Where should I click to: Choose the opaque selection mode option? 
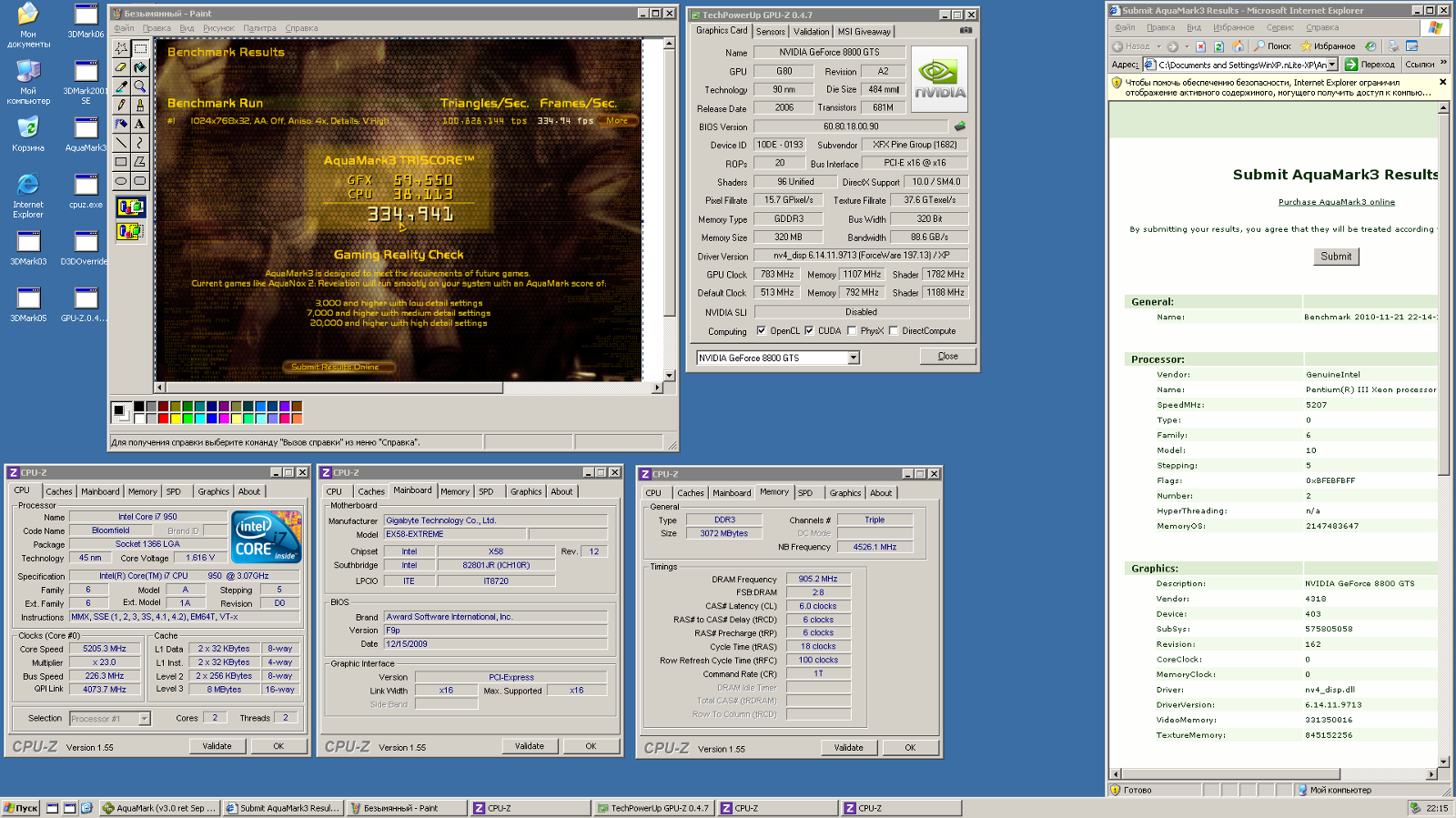click(130, 207)
